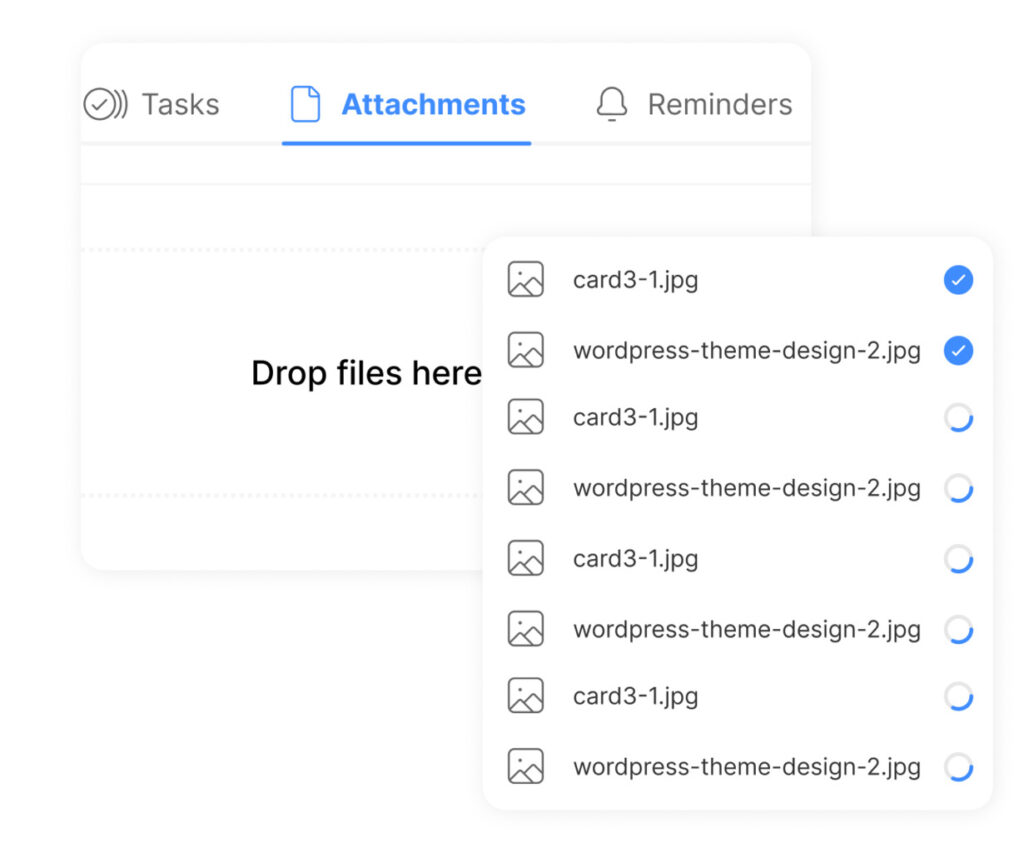Click the loading spinner on last card3-1.jpg
Viewport: 1024px width, 853px height.
coord(958,696)
